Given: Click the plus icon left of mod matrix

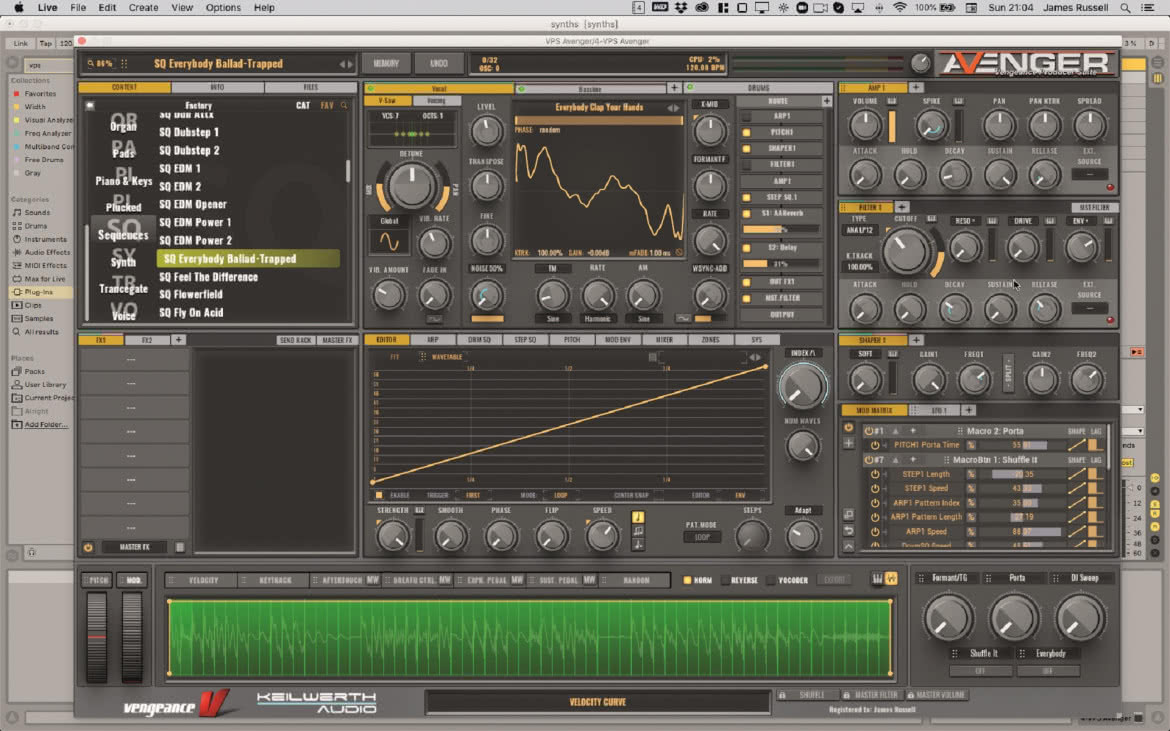Looking at the screenshot, I should tap(848, 443).
